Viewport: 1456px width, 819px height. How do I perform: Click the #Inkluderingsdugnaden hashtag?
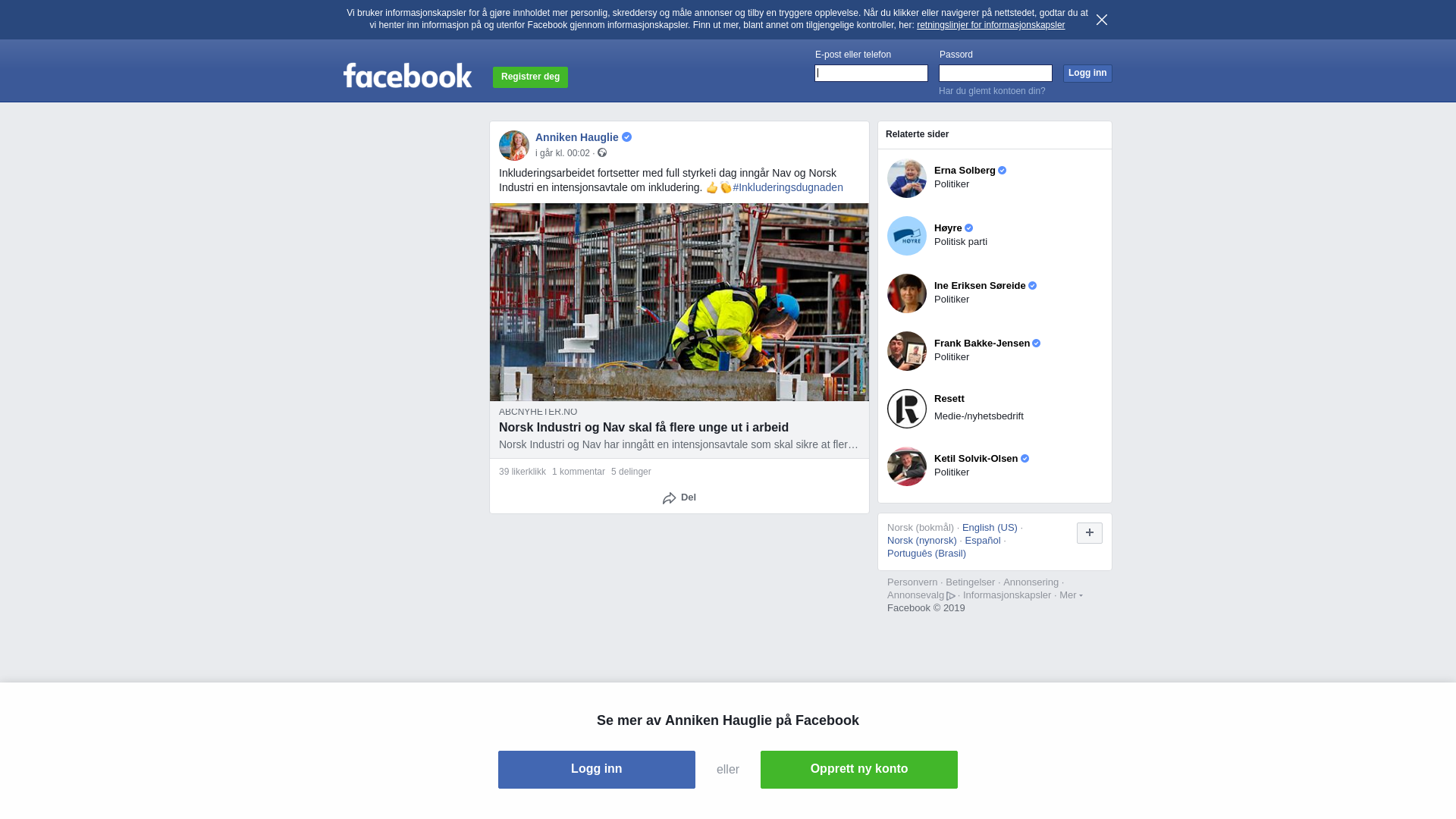click(788, 187)
